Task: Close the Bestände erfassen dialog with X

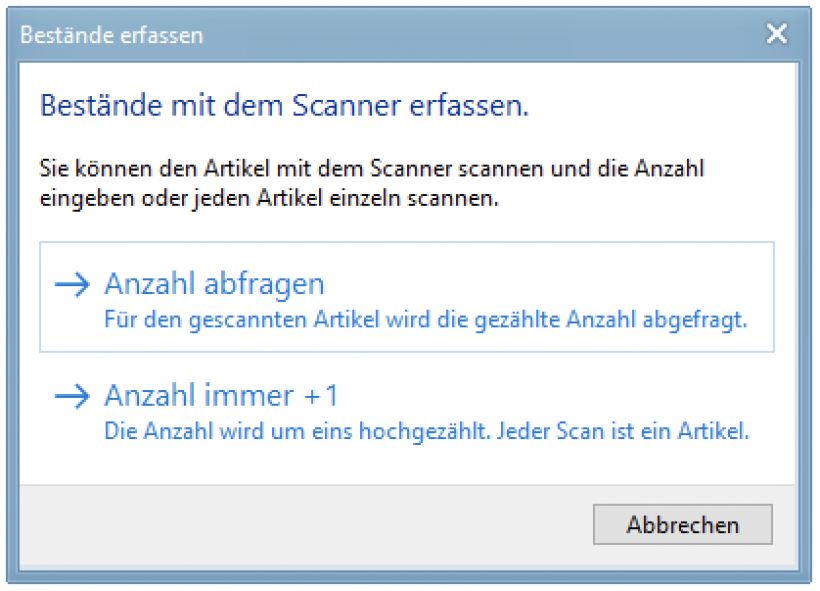Action: click(776, 35)
